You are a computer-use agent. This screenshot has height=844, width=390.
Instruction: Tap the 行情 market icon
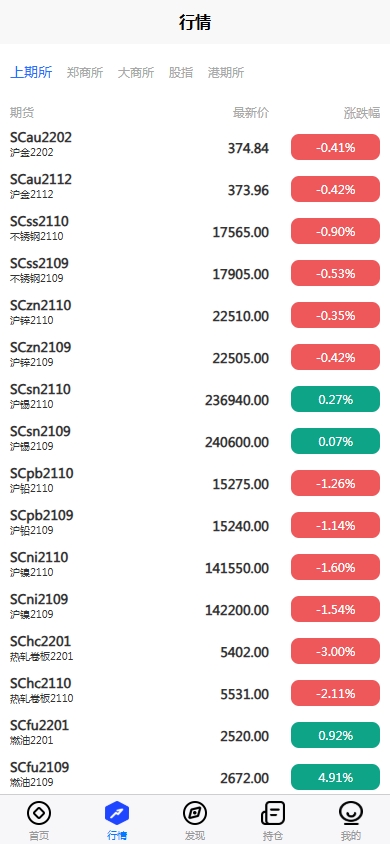tap(117, 813)
